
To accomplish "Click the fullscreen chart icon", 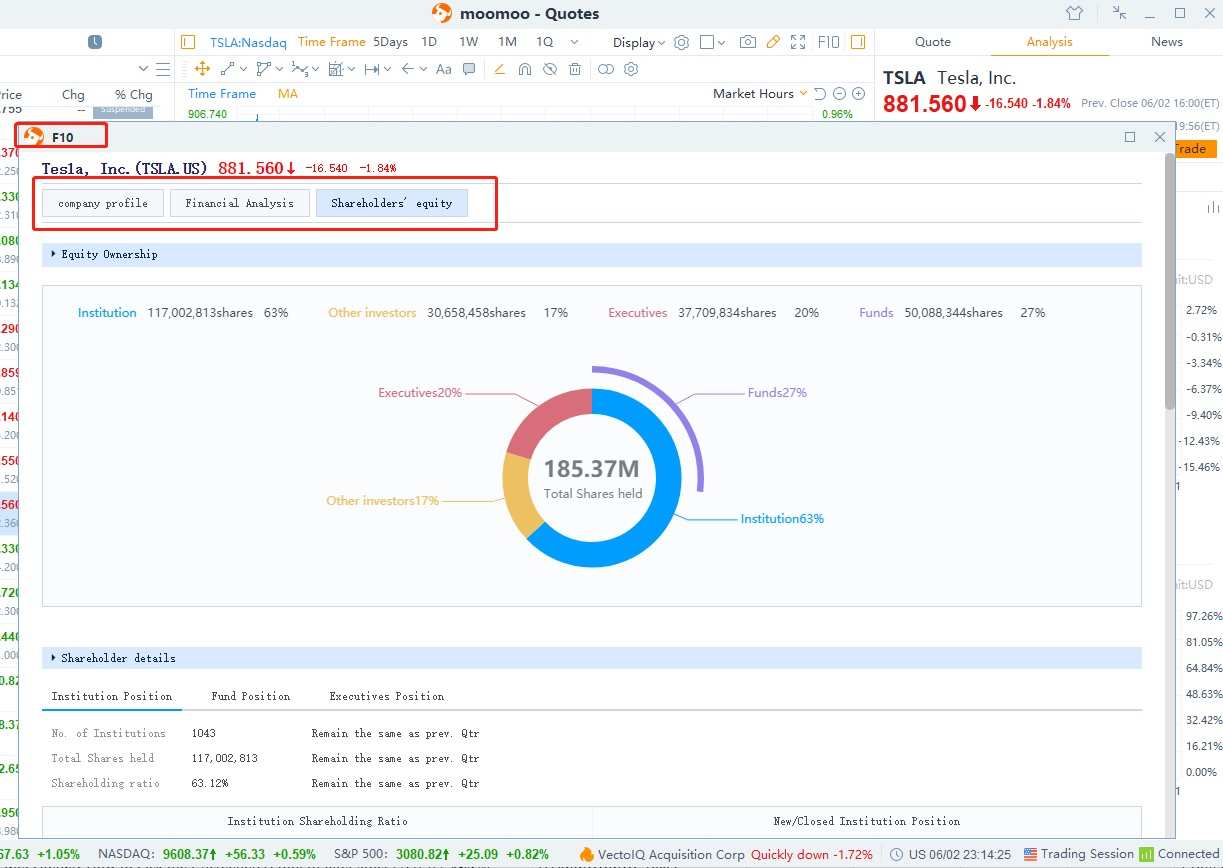I will tap(797, 42).
